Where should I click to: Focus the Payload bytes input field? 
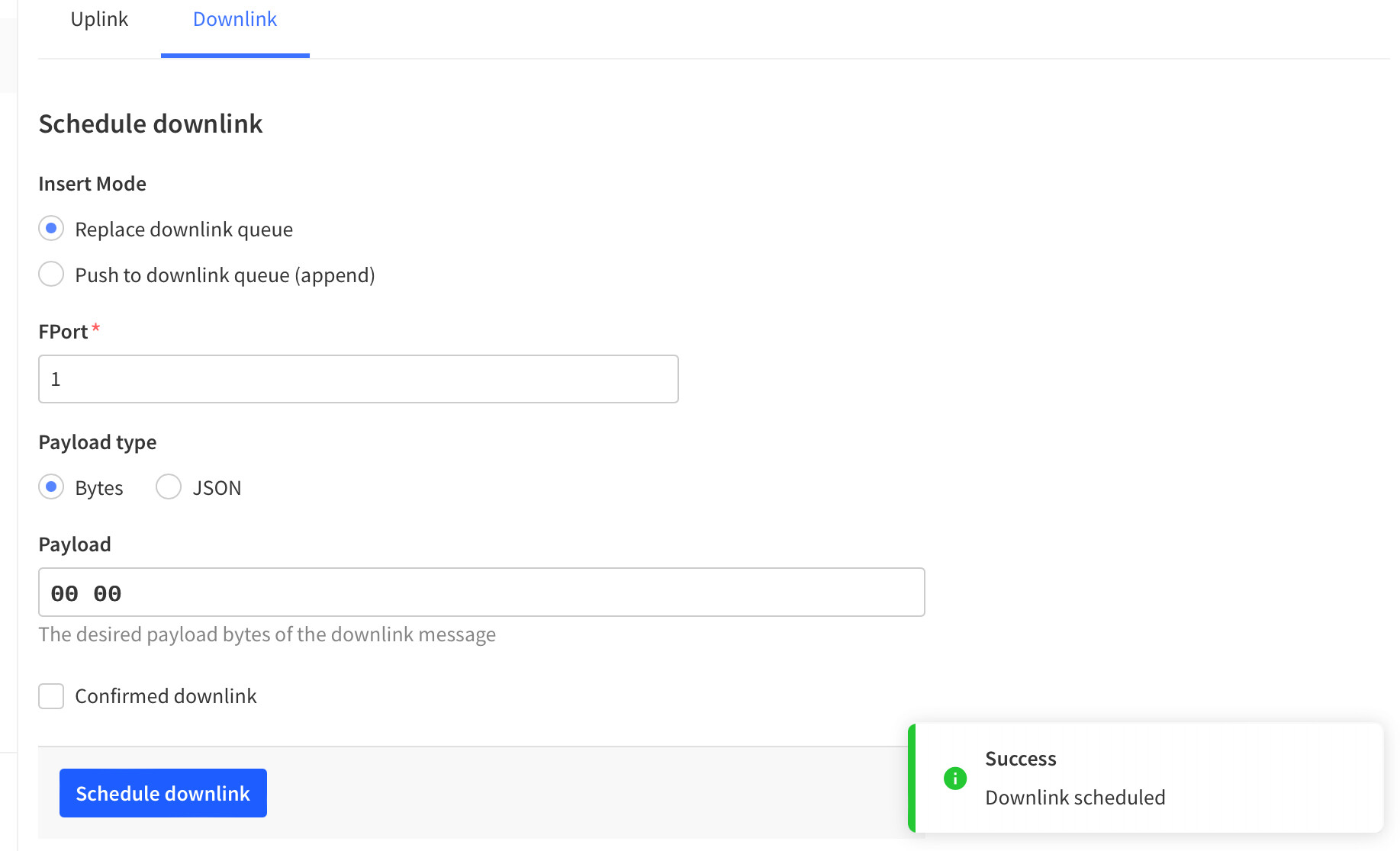coord(481,592)
